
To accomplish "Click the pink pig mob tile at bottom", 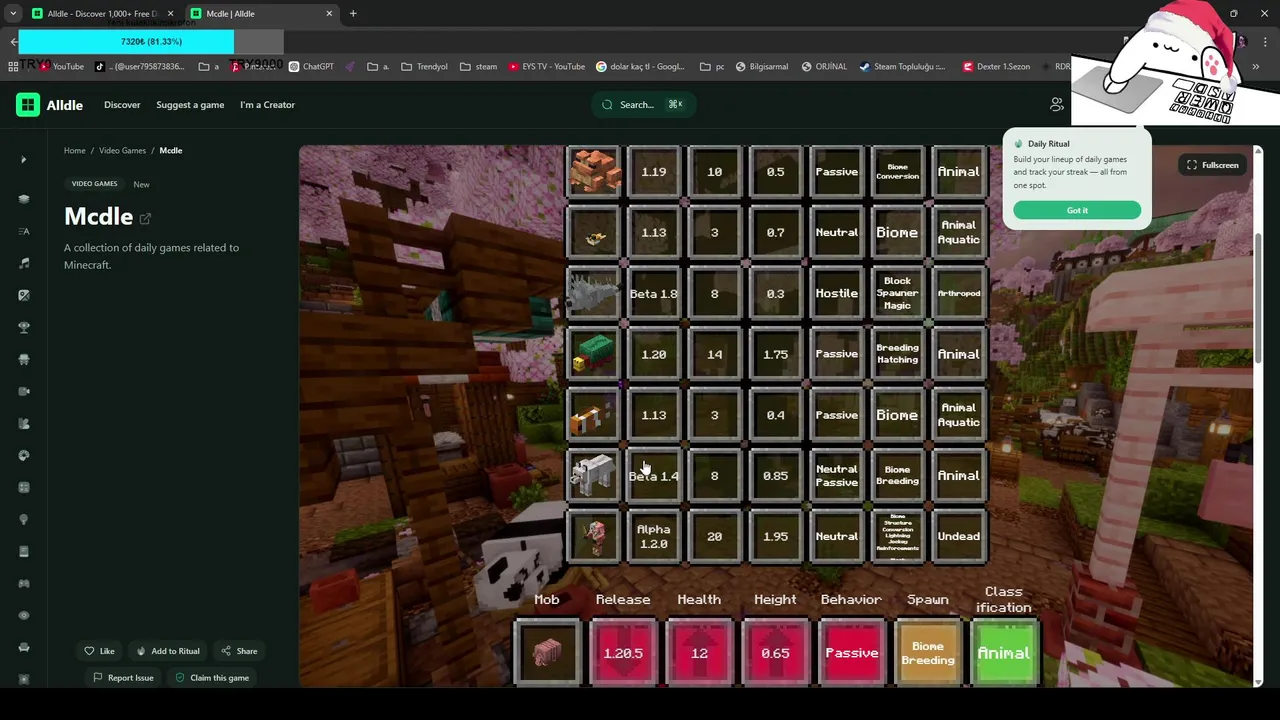I will 547,653.
